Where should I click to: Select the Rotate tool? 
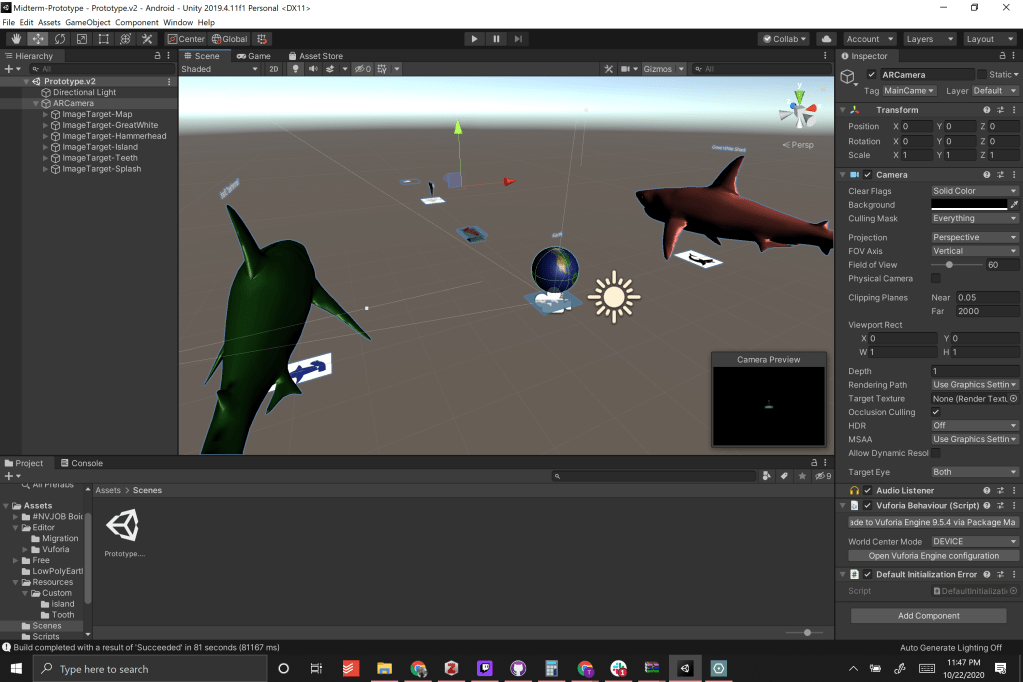click(x=60, y=39)
